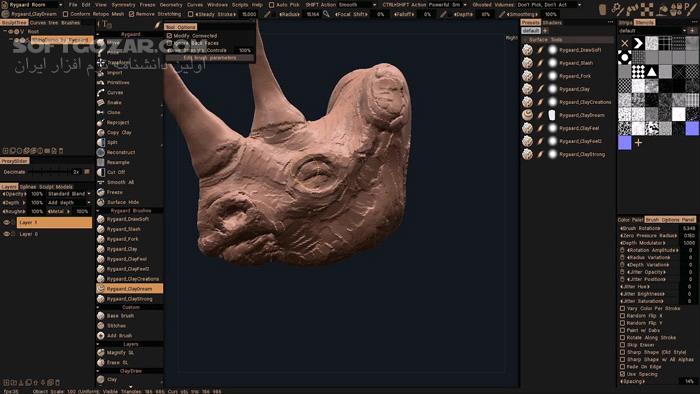This screenshot has height=394, width=700.
Task: Click Edit brush parameters button
Action: pos(209,58)
